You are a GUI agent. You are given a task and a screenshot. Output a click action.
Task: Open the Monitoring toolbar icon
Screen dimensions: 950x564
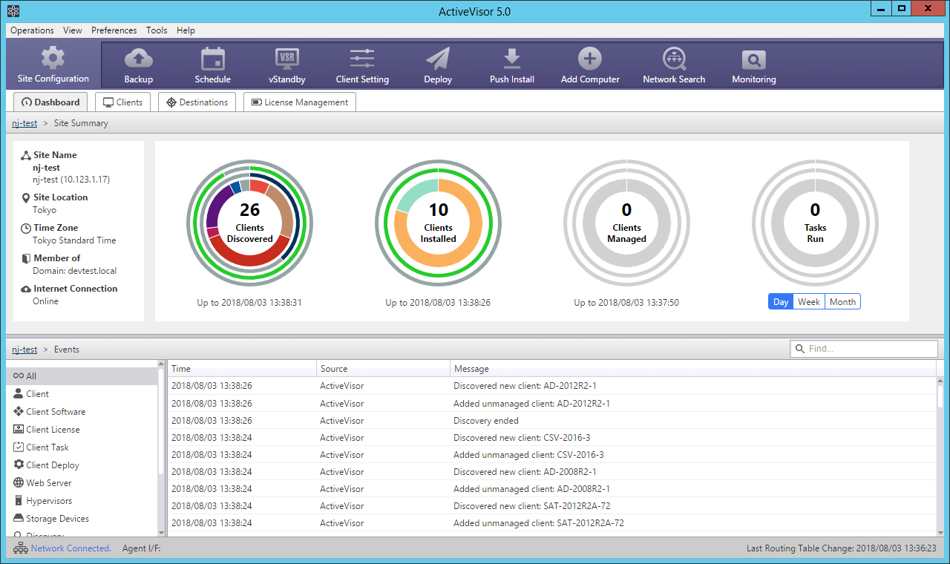pyautogui.click(x=754, y=59)
